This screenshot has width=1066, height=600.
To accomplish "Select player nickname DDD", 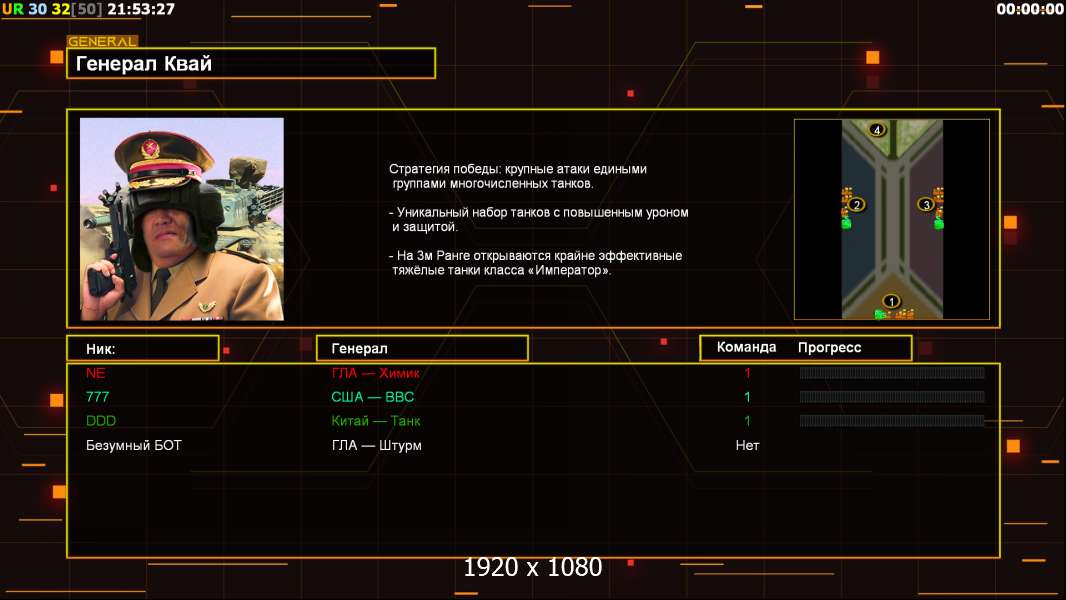I will tap(101, 421).
